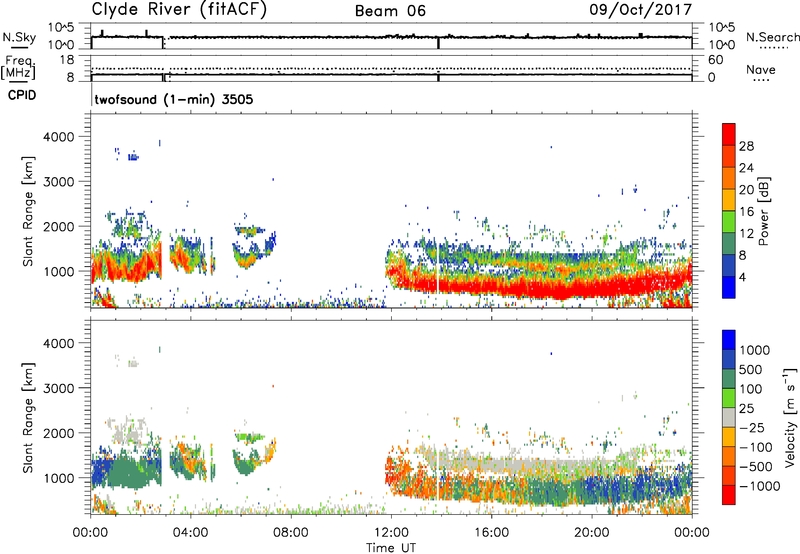Click the Freq. [MHz] axis label
Screen dimensions: 800x554
point(19,68)
